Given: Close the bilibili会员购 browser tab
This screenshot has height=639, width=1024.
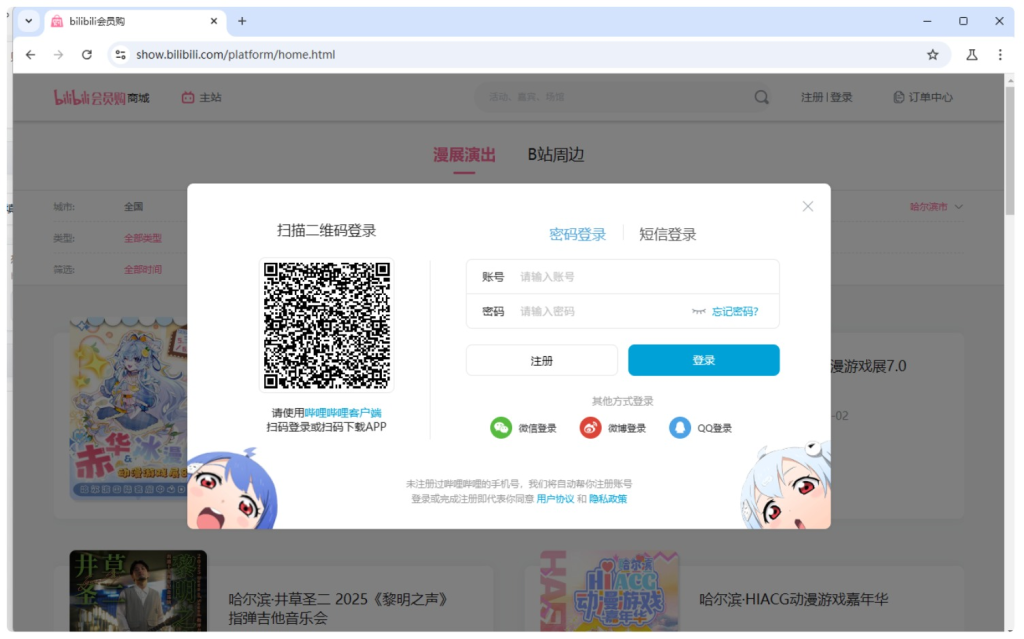Looking at the screenshot, I should [x=214, y=21].
